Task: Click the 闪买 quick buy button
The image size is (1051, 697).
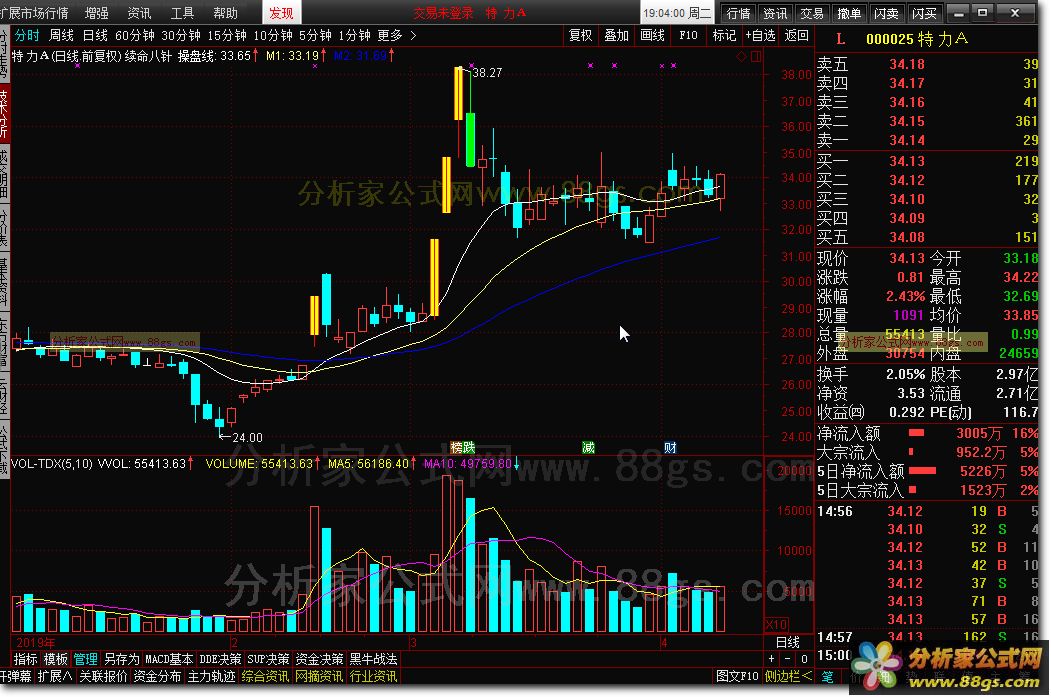Action: pyautogui.click(x=924, y=13)
